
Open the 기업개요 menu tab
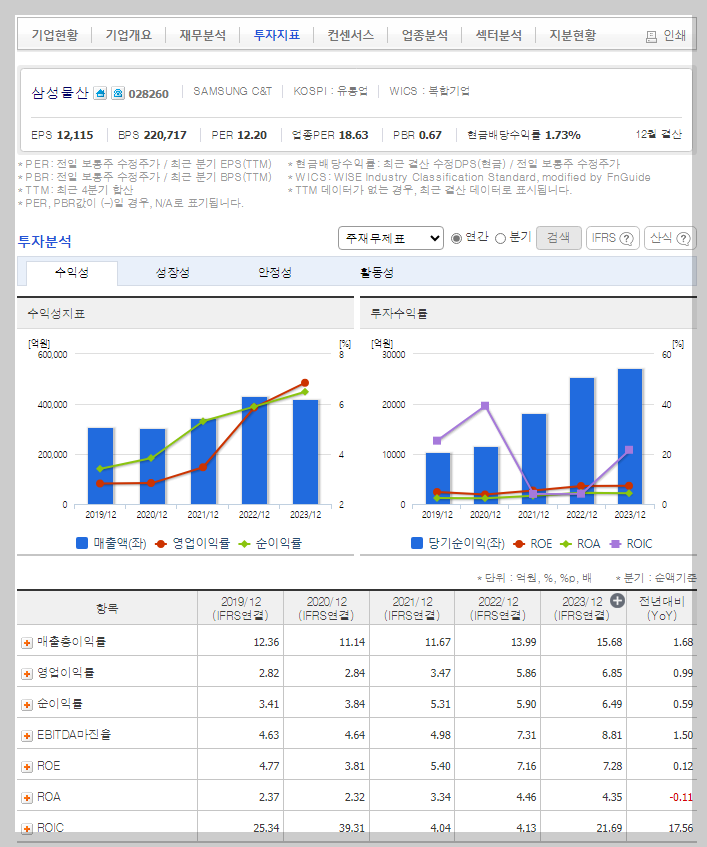[x=129, y=36]
